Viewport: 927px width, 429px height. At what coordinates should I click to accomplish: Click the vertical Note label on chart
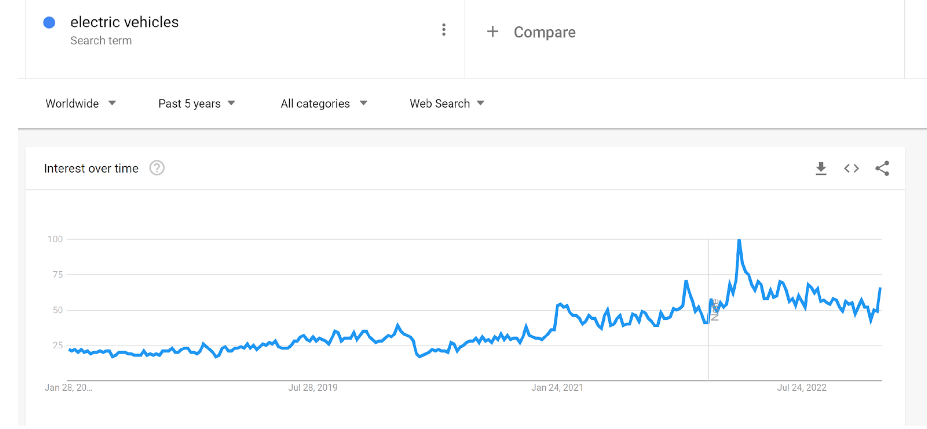[714, 310]
